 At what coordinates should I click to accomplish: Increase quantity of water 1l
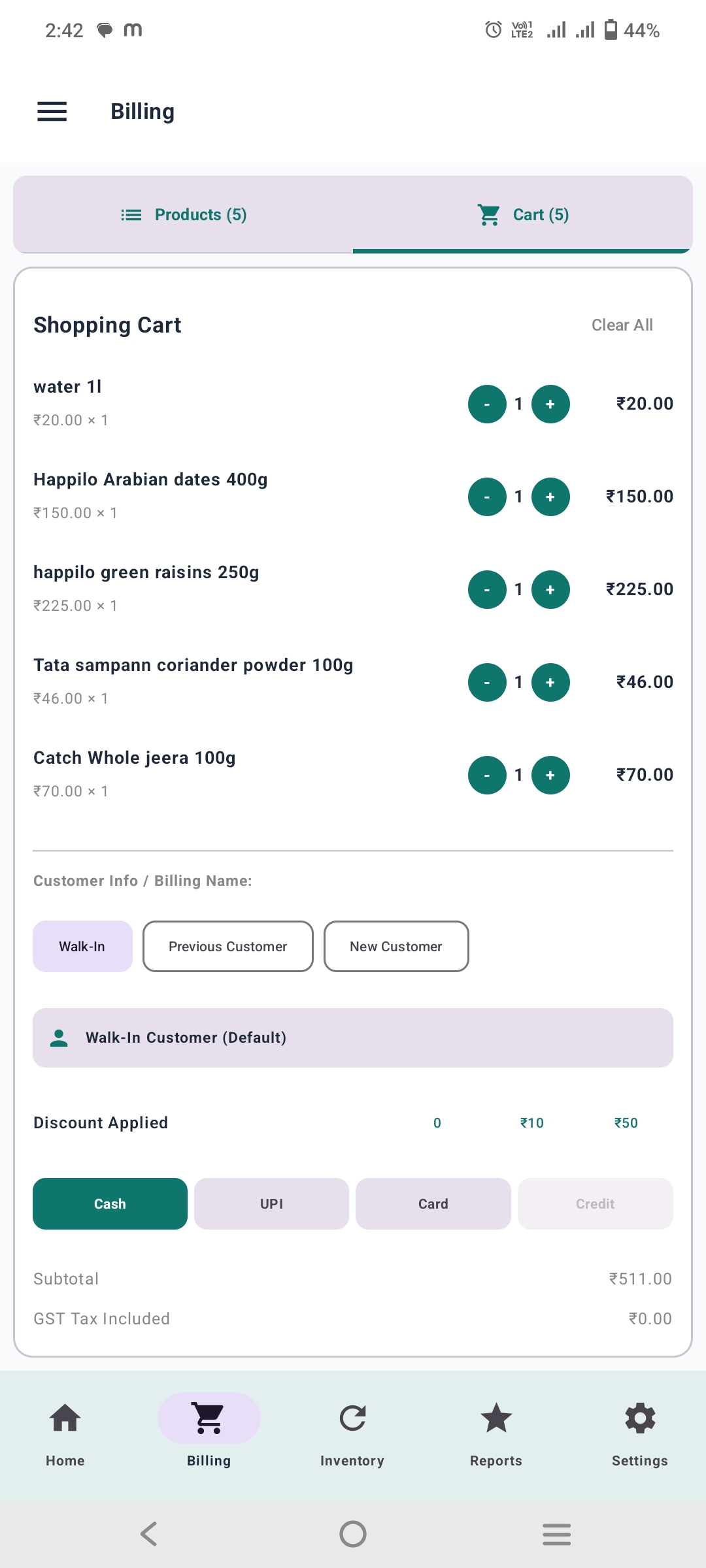coord(550,404)
